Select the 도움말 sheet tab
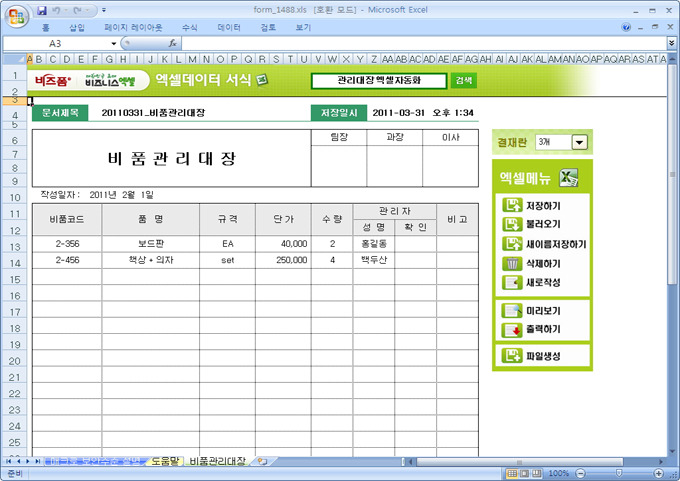Image resolution: width=680 pixels, height=481 pixels. coord(165,461)
